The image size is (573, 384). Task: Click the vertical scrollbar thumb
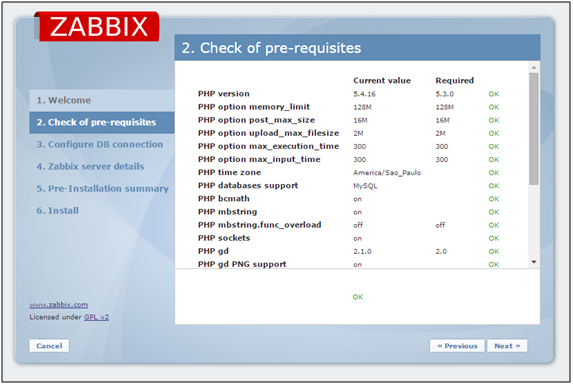pyautogui.click(x=534, y=129)
